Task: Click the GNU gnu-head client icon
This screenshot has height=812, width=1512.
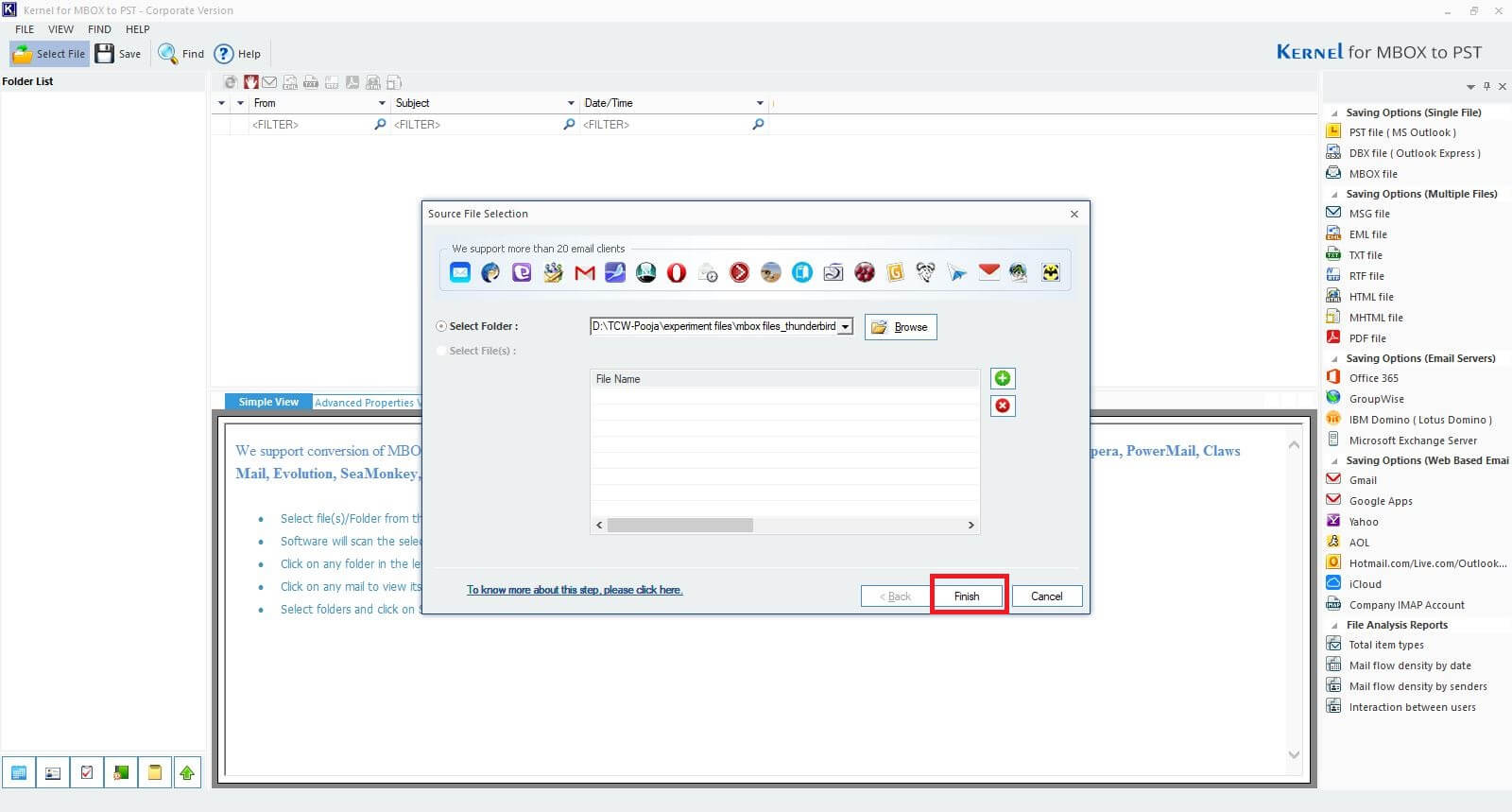Action: (926, 273)
